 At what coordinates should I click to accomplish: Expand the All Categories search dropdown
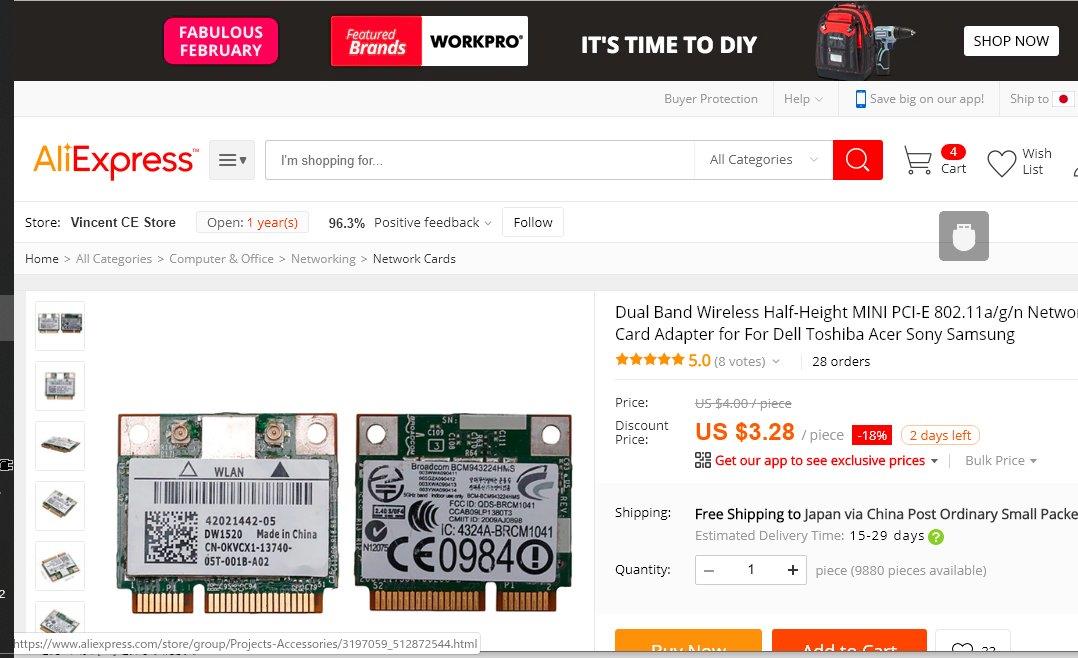point(763,160)
